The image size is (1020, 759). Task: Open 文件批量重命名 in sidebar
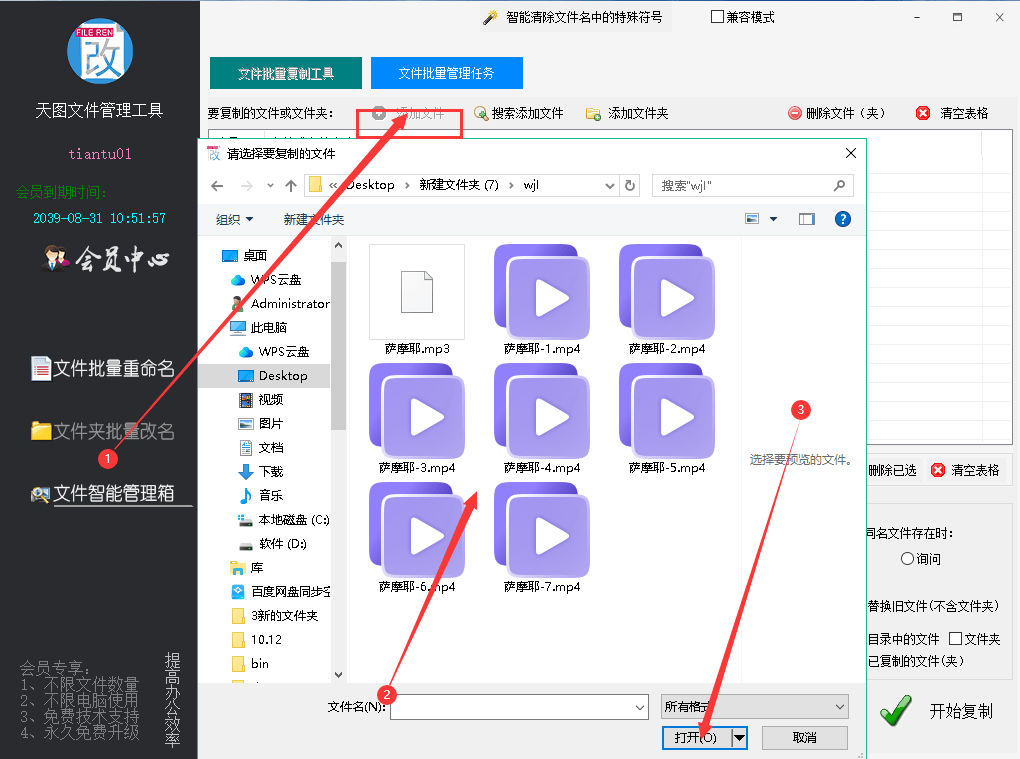pyautogui.click(x=103, y=369)
